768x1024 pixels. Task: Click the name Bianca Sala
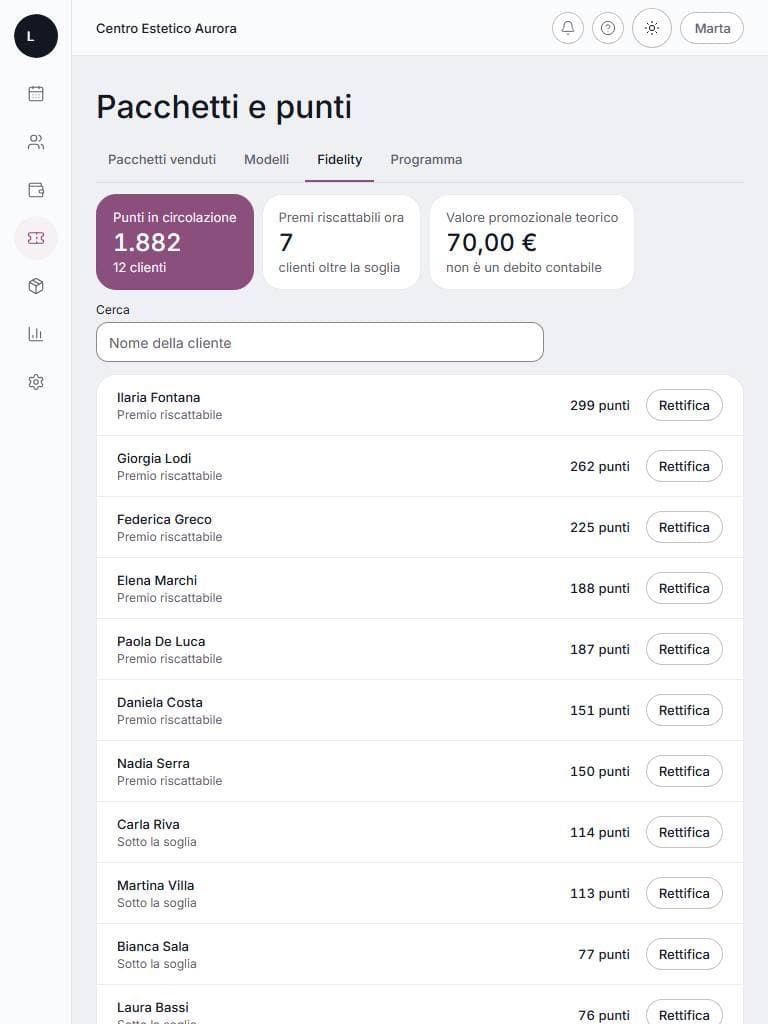click(x=153, y=946)
